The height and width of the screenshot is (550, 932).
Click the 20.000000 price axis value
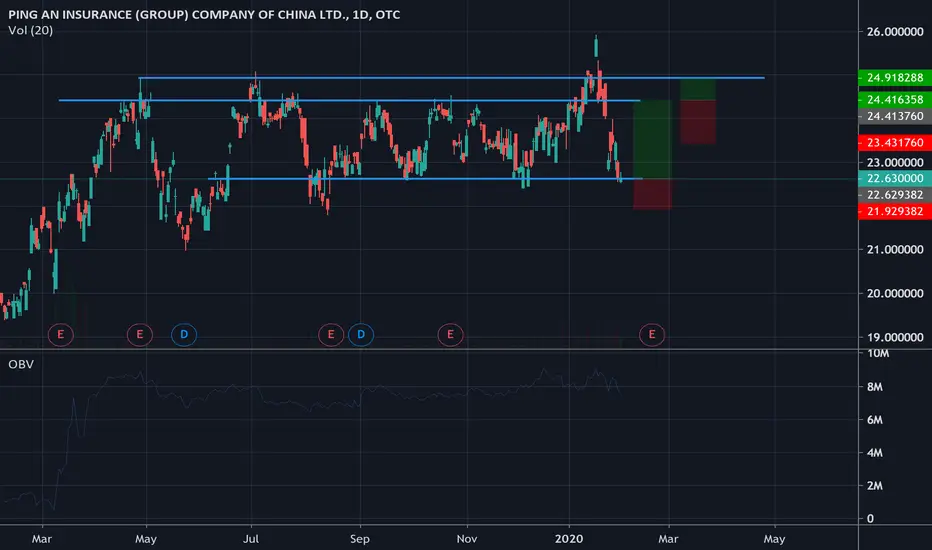coord(895,294)
